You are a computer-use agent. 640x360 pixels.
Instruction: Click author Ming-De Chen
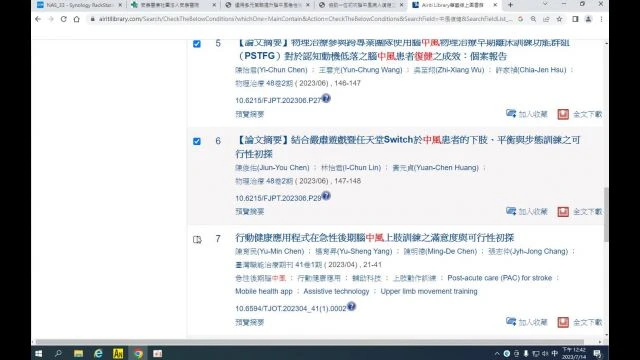coord(440,251)
